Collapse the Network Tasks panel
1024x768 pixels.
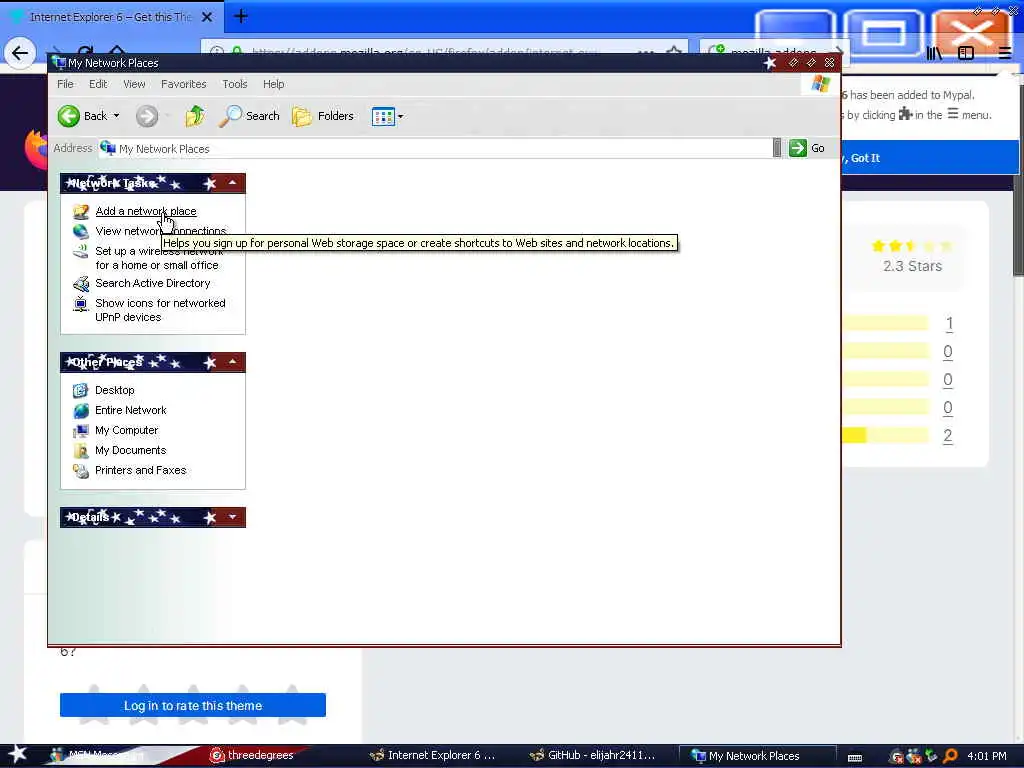click(x=232, y=183)
